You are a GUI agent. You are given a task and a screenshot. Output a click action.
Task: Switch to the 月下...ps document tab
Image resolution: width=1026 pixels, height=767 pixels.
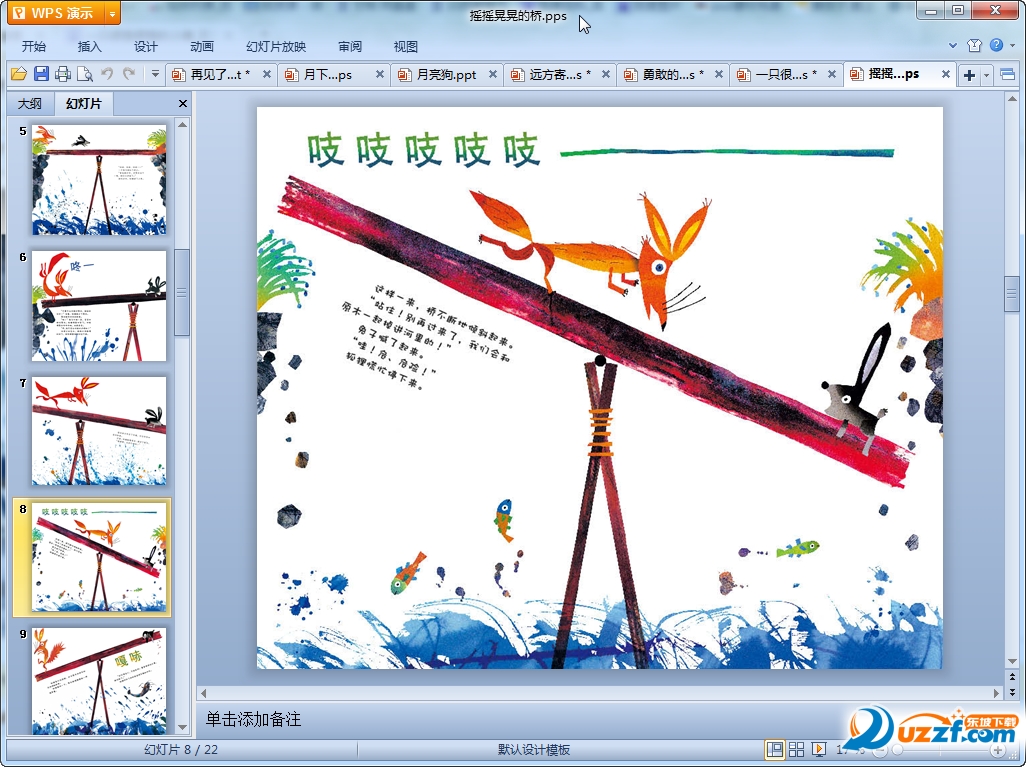(x=327, y=75)
